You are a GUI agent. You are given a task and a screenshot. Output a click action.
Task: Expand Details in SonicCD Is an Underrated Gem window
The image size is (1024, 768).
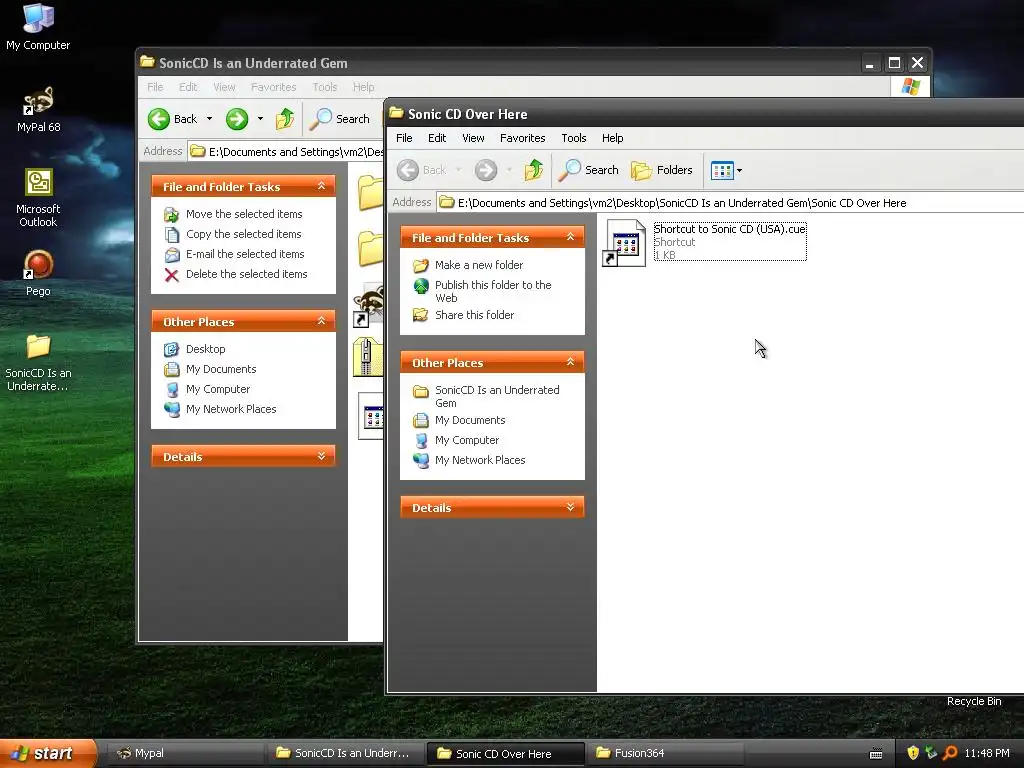point(321,456)
